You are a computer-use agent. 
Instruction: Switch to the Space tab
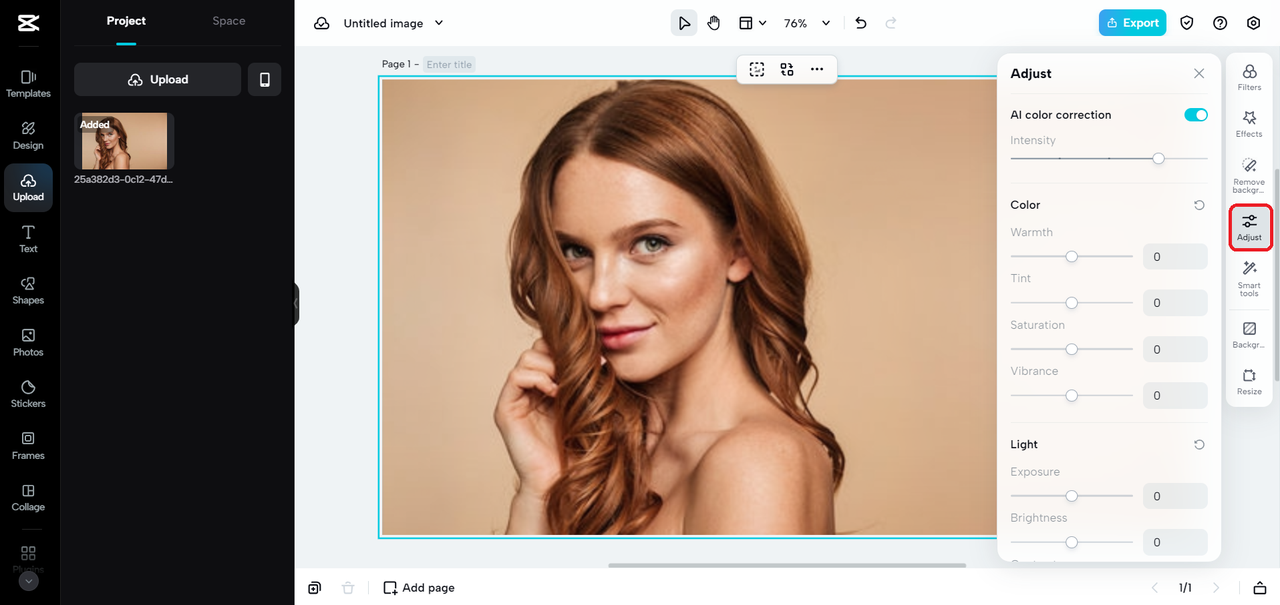tap(229, 21)
